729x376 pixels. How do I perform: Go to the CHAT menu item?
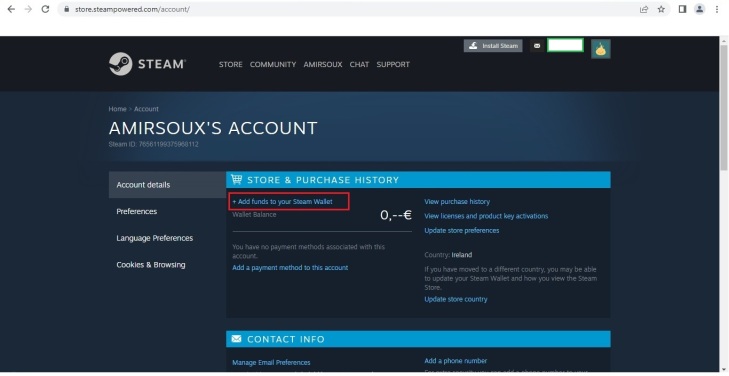point(359,65)
